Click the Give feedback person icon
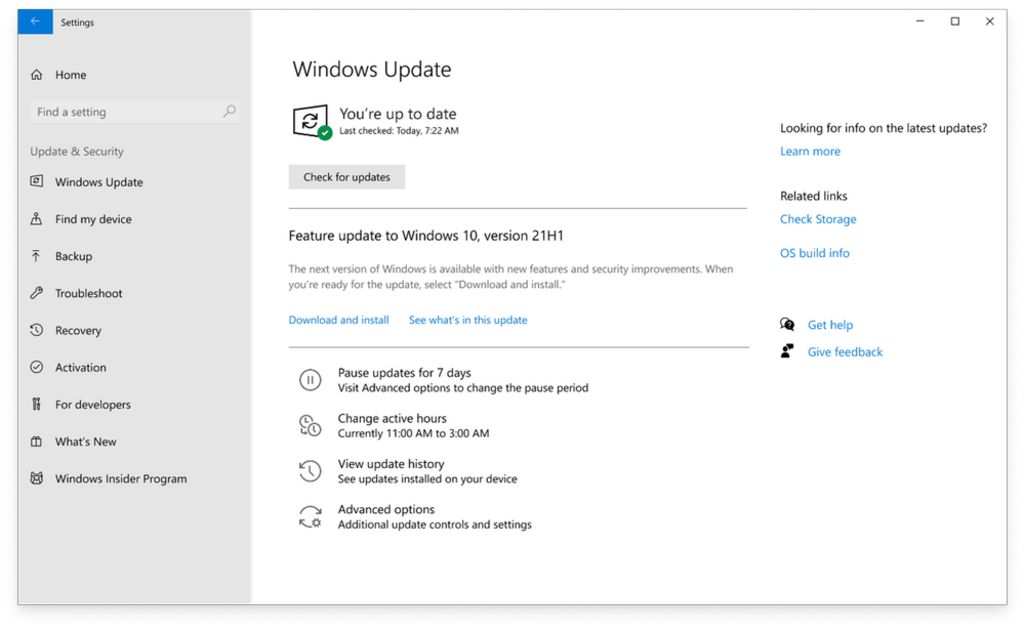The height and width of the screenshot is (629, 1024). pos(788,351)
